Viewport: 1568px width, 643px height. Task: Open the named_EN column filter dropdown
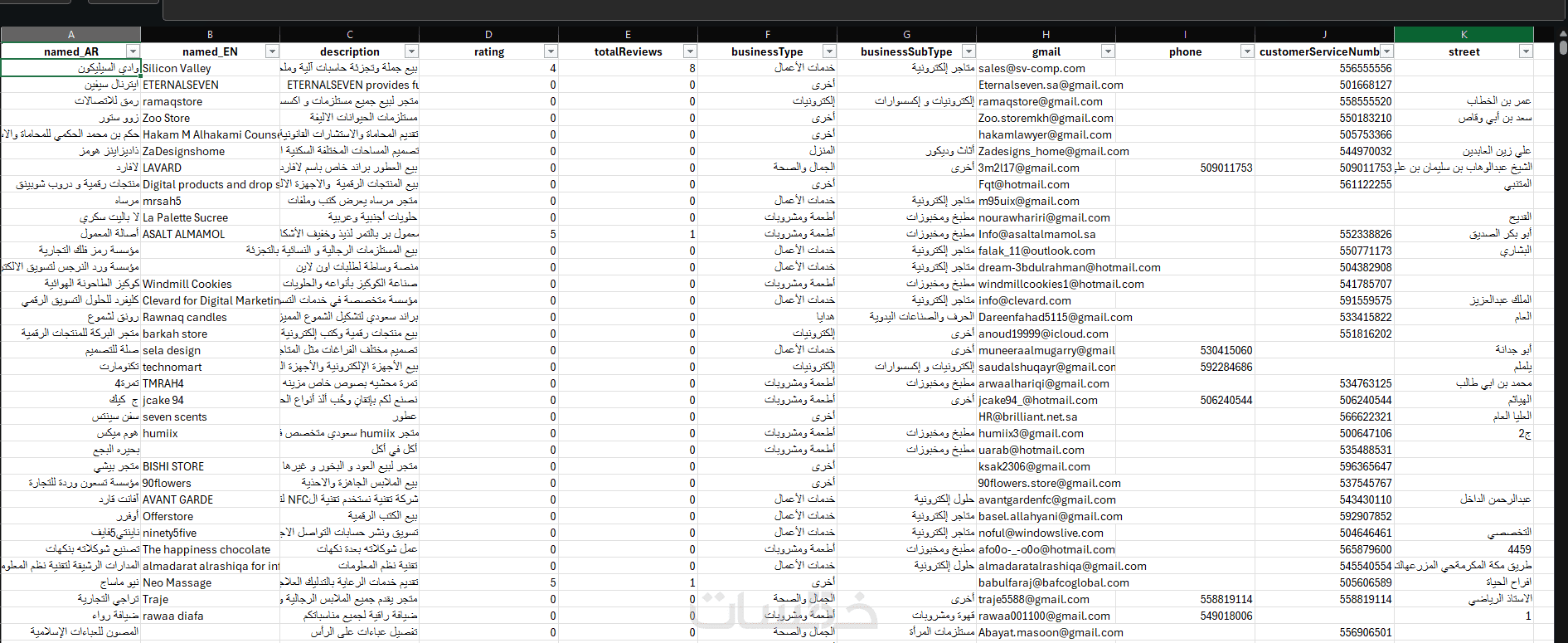pyautogui.click(x=272, y=51)
